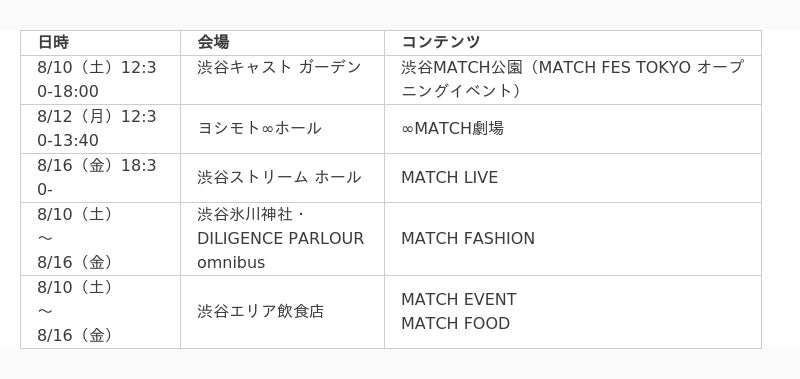
Task: Select the 8/12（月）12:30-13:40 date cell
Action: (x=101, y=129)
